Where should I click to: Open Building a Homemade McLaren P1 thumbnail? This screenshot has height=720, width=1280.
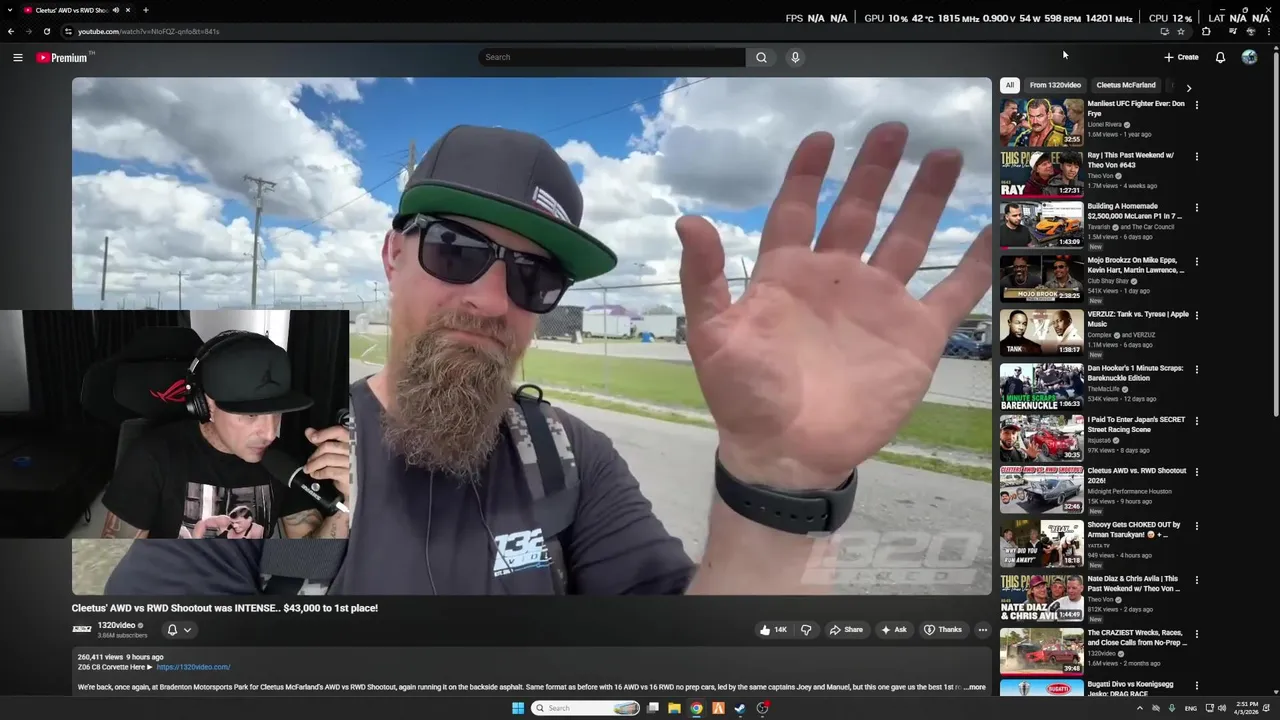coord(1041,225)
